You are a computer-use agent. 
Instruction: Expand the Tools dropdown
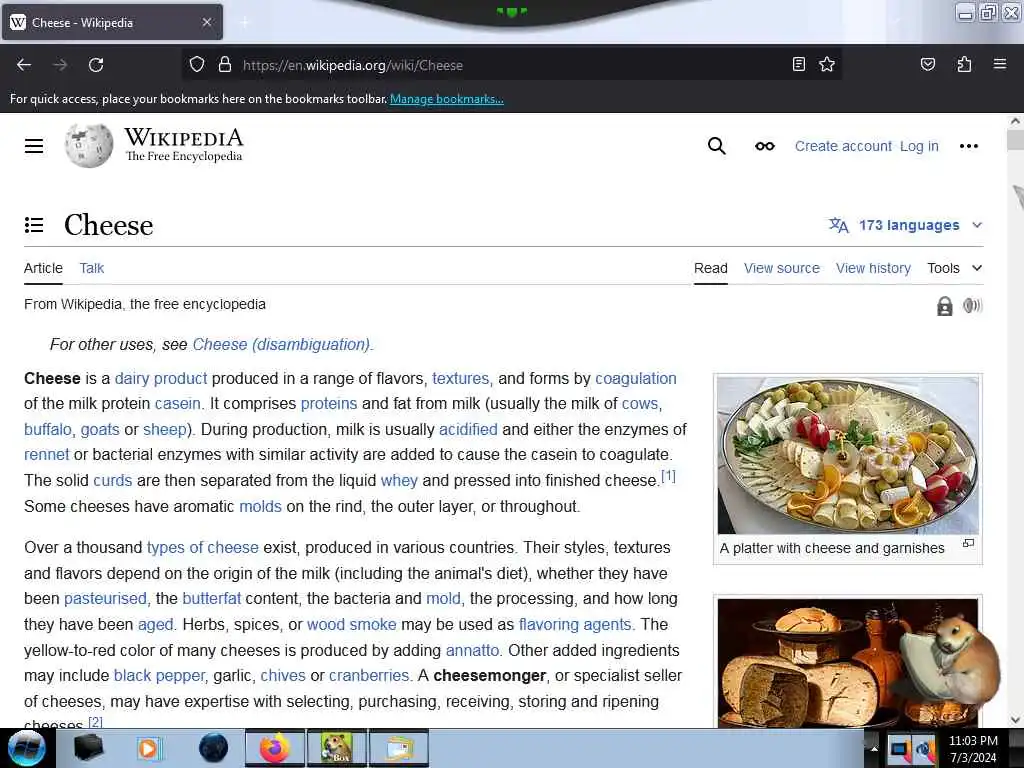[x=954, y=268]
